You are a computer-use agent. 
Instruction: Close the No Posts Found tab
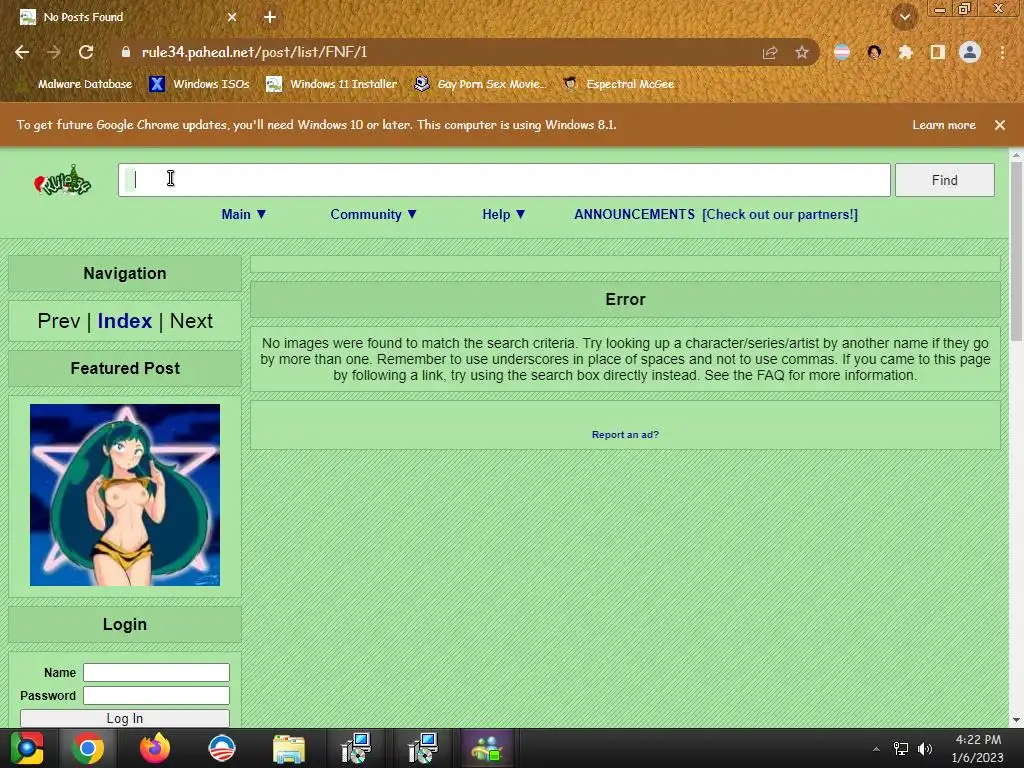(232, 17)
